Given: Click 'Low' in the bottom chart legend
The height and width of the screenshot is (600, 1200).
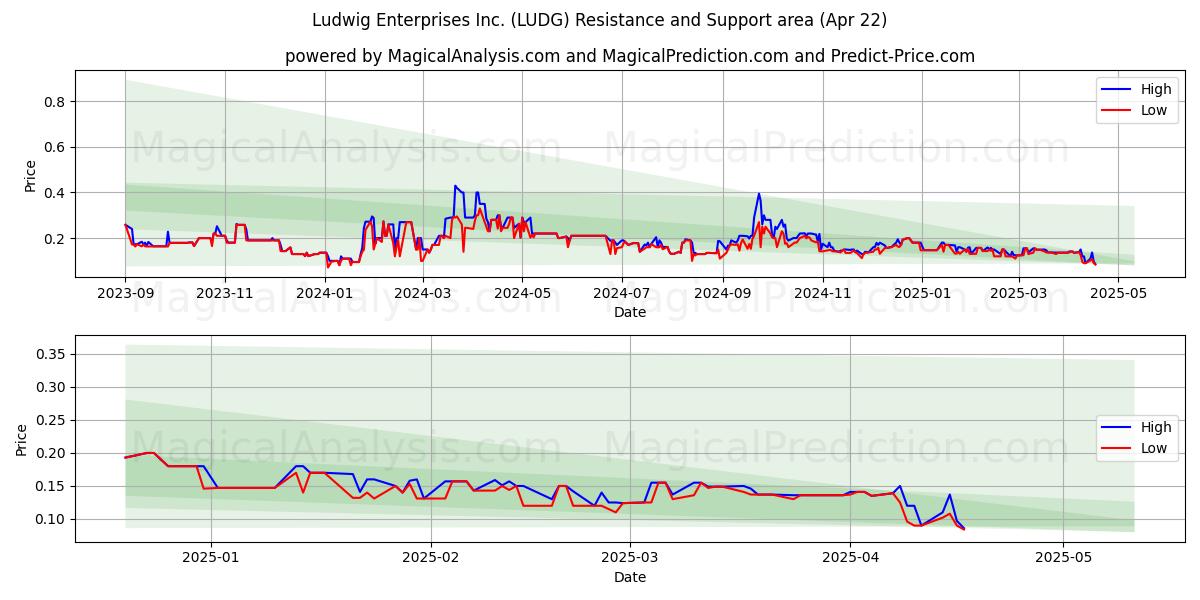Looking at the screenshot, I should coord(1154,449).
